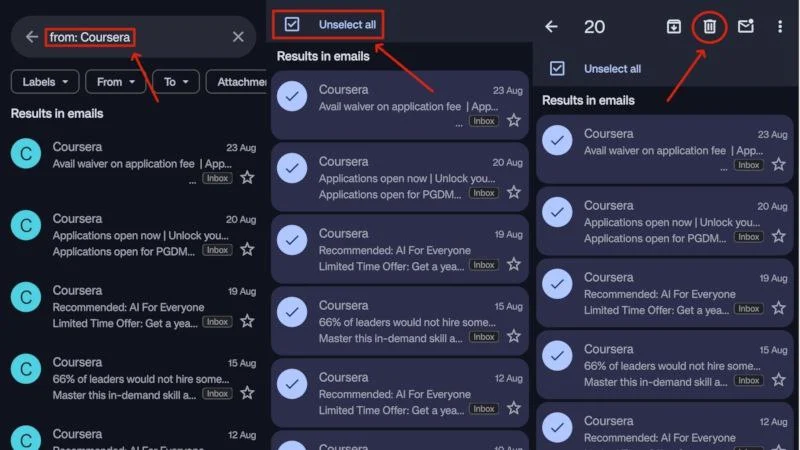Image resolution: width=800 pixels, height=450 pixels.
Task: Right screen: open 'Applications open for PGDM' email
Action: pos(665,221)
